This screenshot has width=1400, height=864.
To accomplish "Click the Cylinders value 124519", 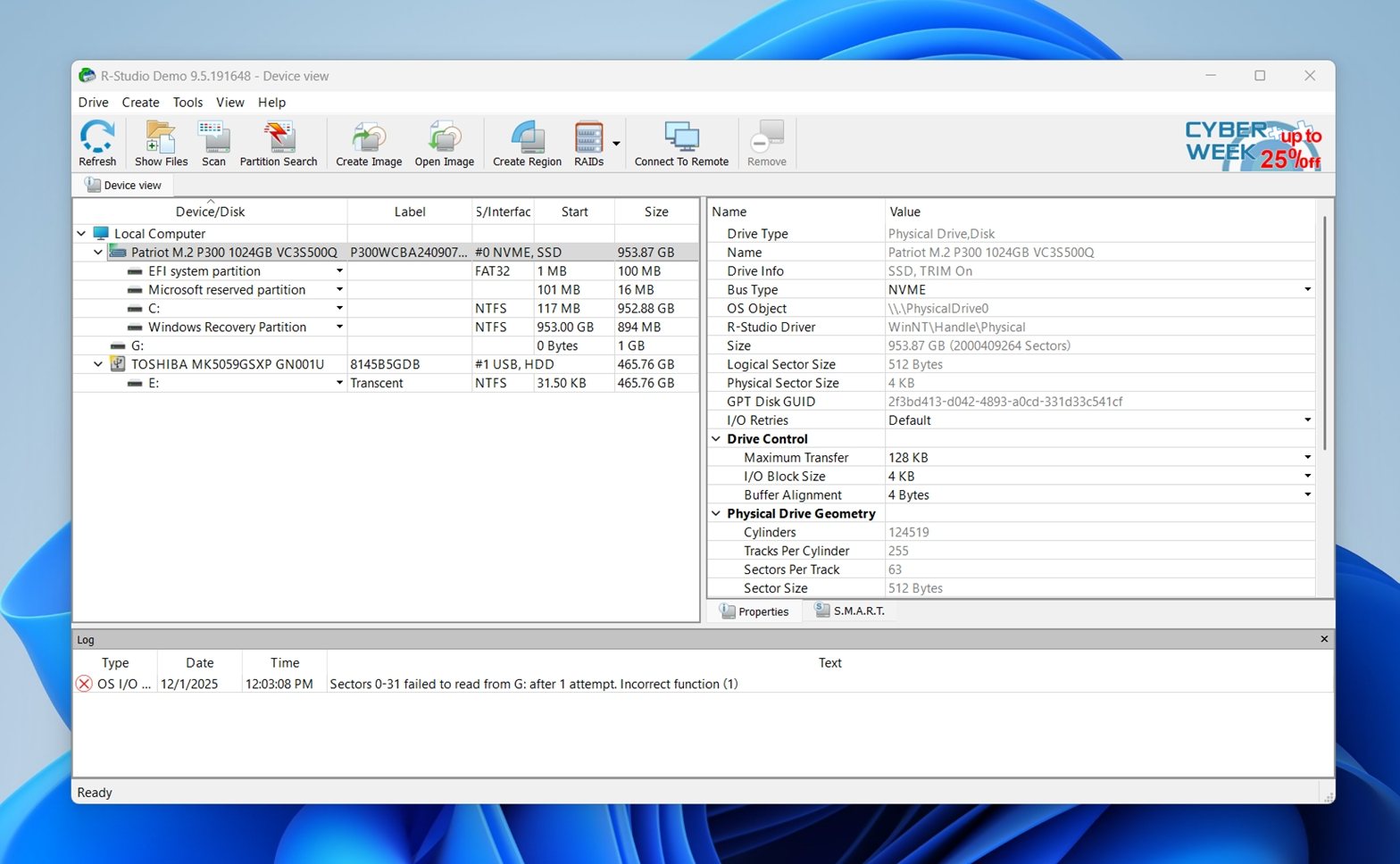I will pos(909,532).
